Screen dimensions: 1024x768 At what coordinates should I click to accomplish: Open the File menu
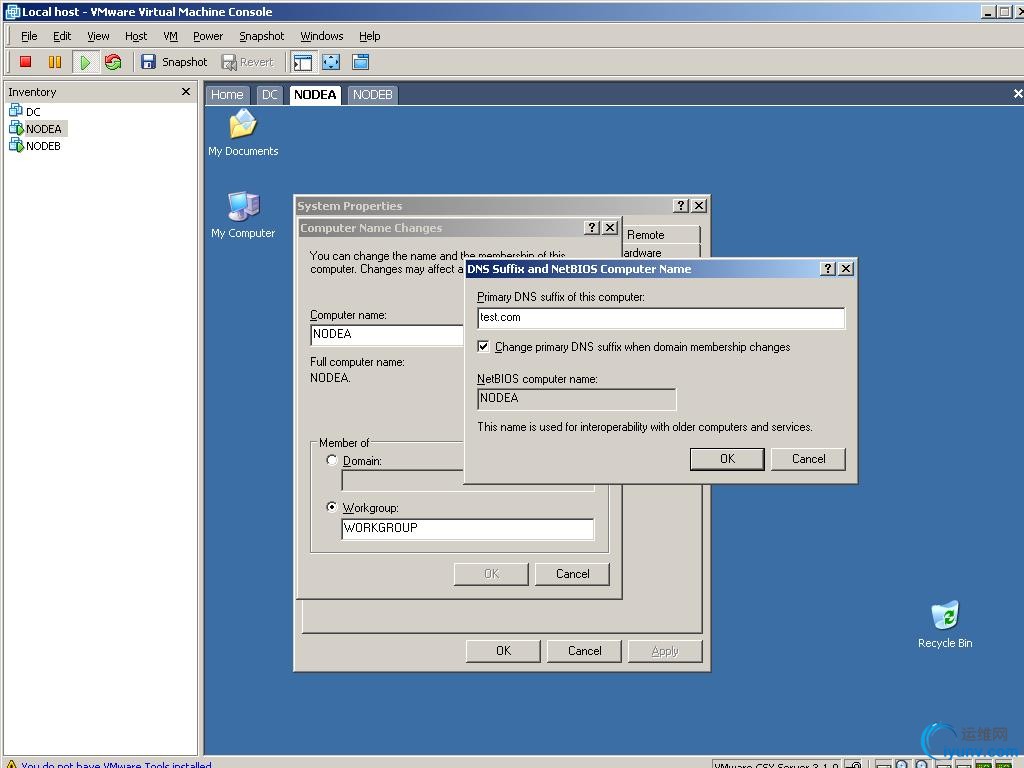coord(29,36)
